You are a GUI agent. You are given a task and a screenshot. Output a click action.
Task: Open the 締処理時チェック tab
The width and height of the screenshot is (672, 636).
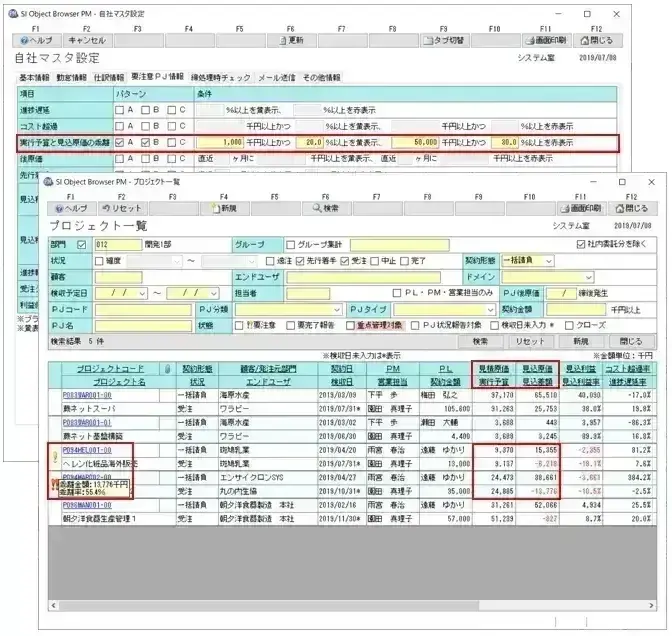[x=221, y=78]
